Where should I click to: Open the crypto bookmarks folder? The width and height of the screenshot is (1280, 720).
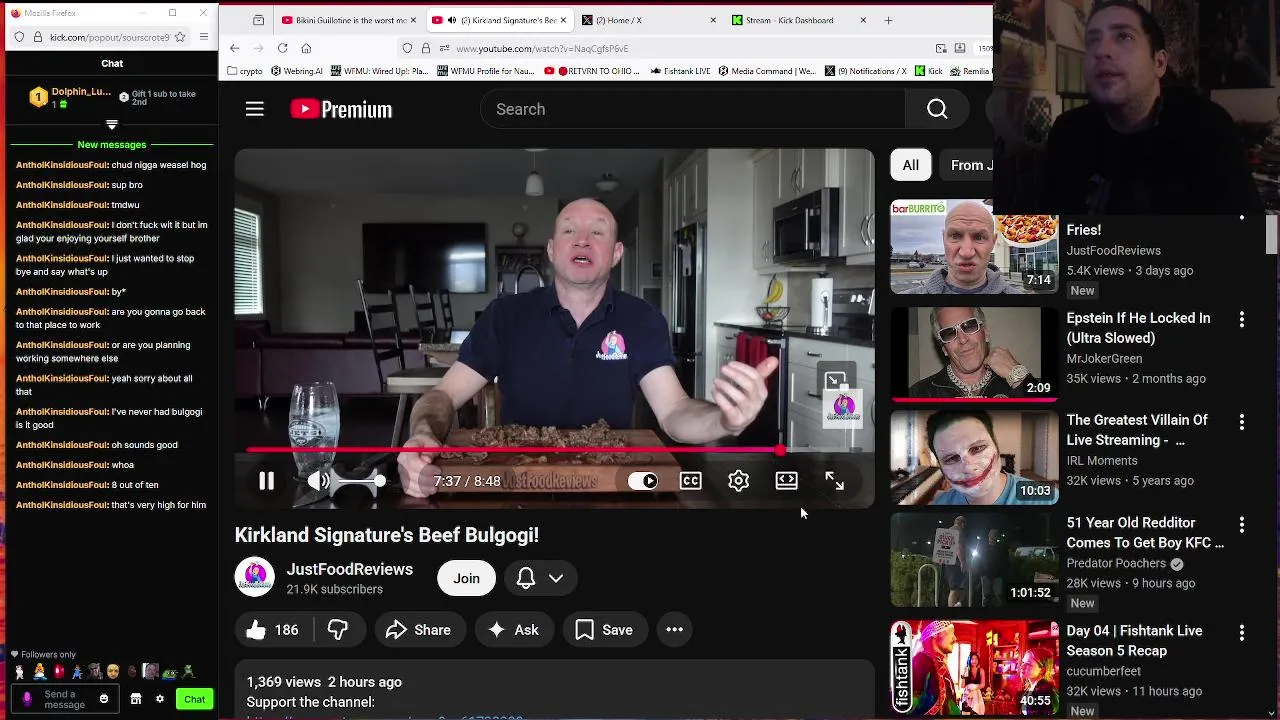245,71
